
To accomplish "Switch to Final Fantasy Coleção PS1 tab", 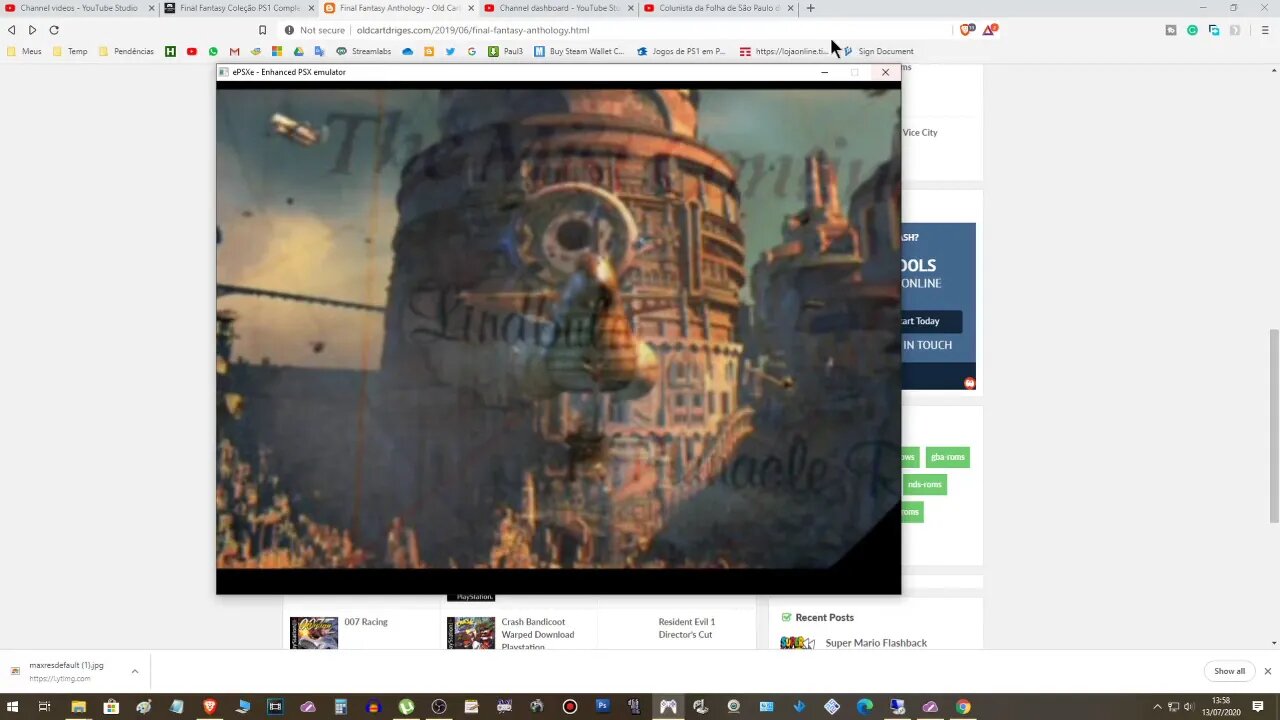I will pos(240,8).
